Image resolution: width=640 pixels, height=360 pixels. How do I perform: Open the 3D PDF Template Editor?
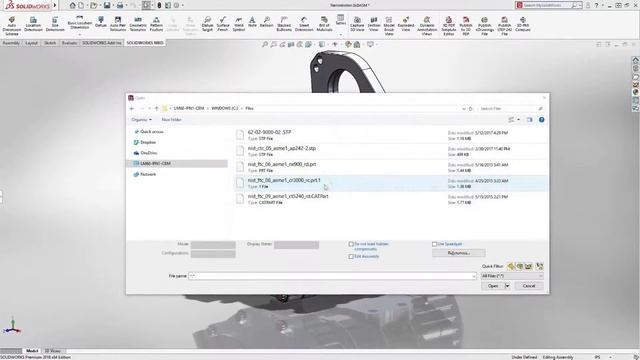449,26
